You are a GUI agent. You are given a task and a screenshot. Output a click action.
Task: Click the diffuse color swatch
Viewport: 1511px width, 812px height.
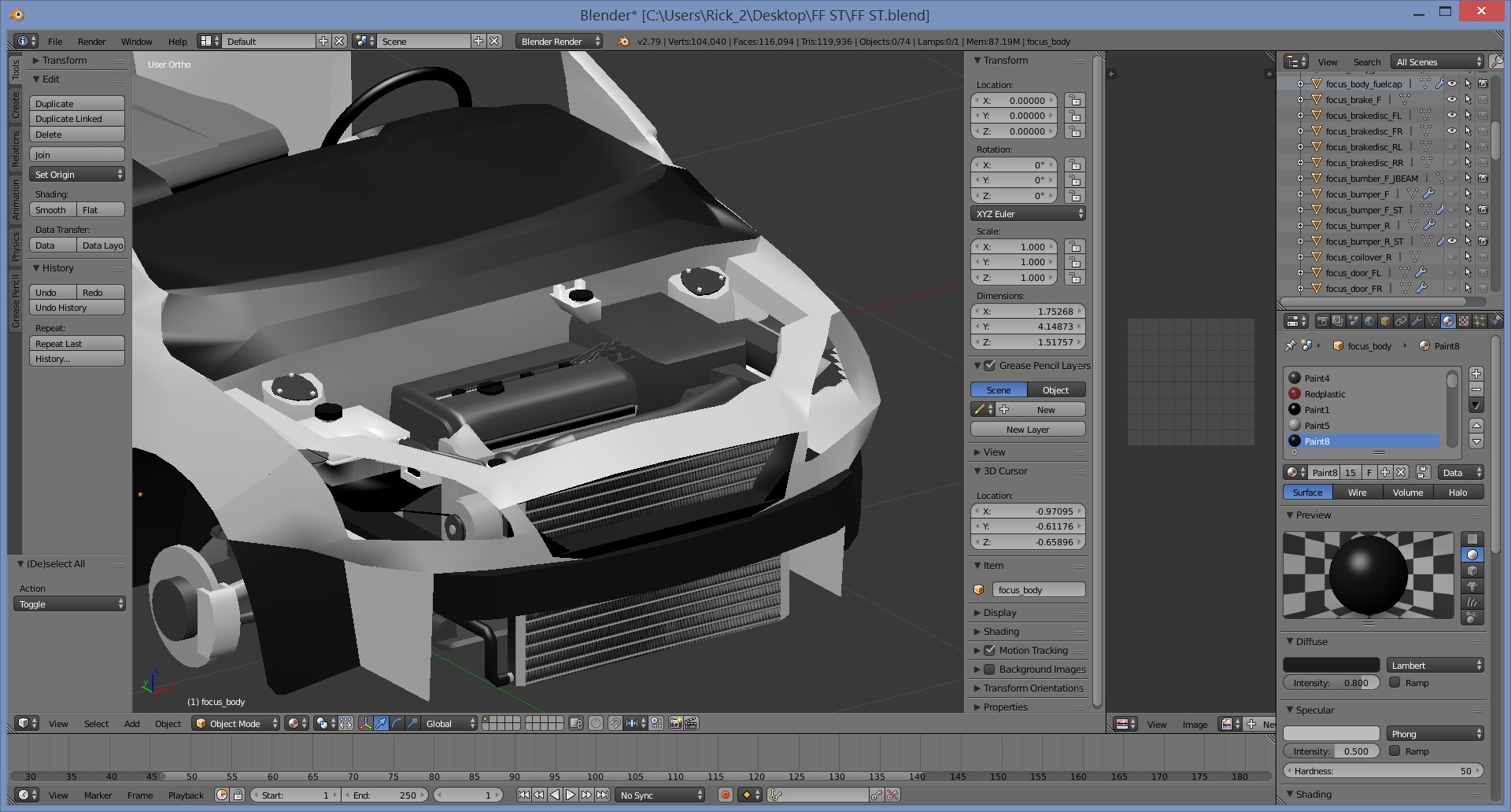pos(1331,665)
